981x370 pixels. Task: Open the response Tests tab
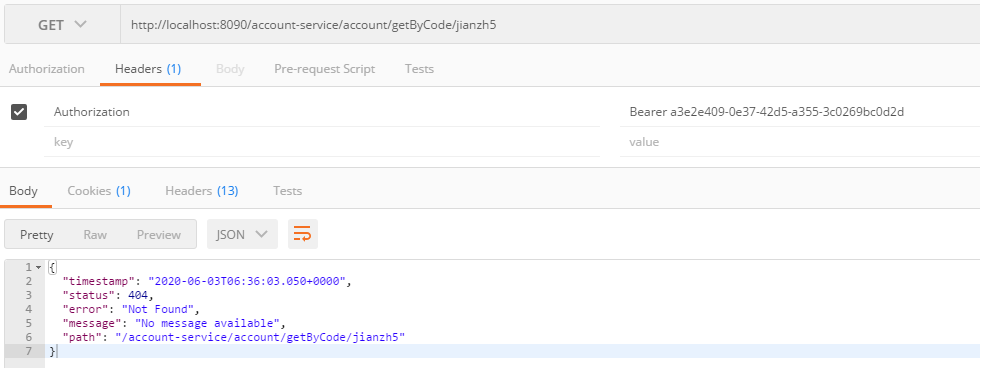tap(288, 191)
